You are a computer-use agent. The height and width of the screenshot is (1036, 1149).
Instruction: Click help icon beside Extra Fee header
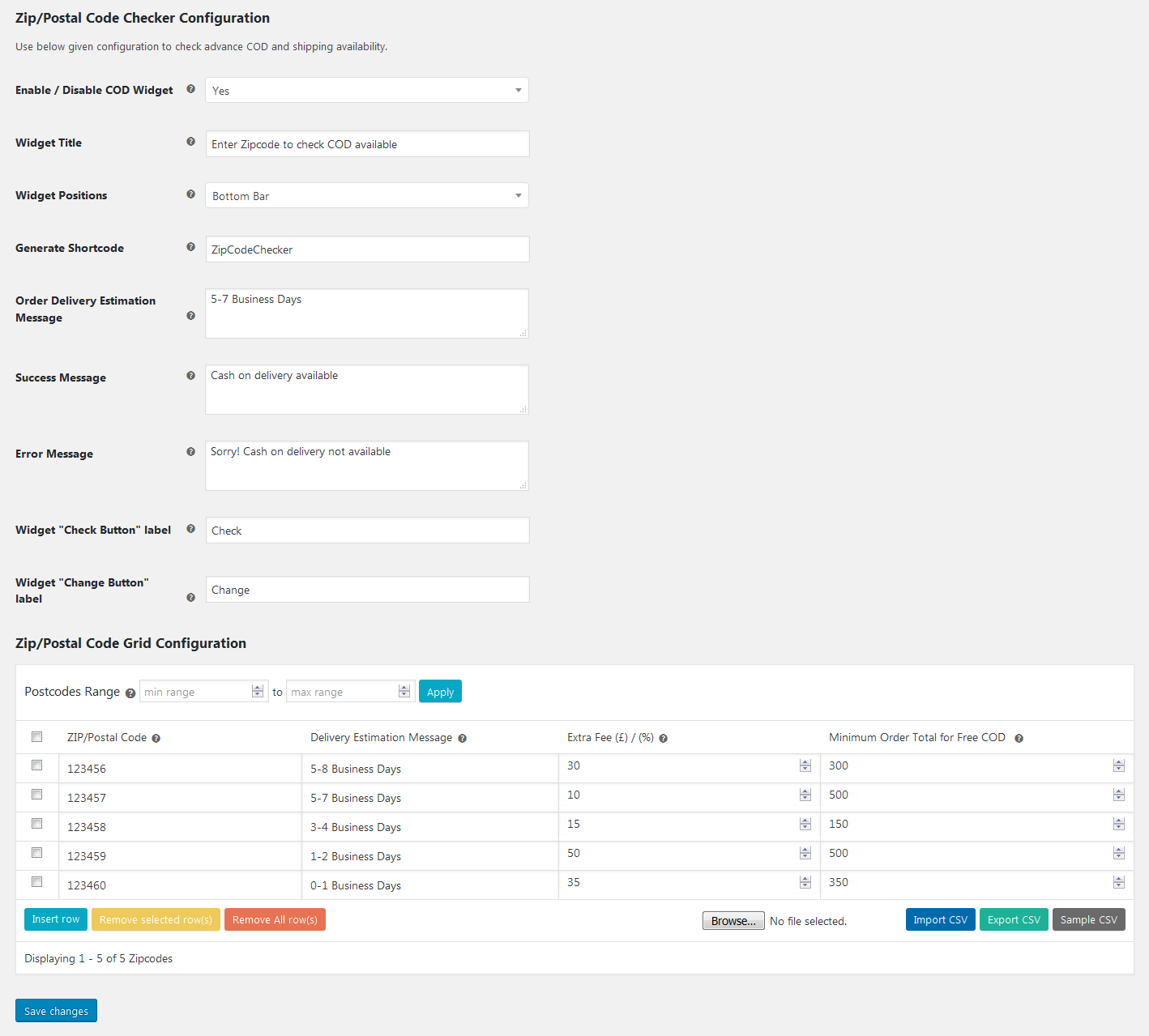point(663,739)
